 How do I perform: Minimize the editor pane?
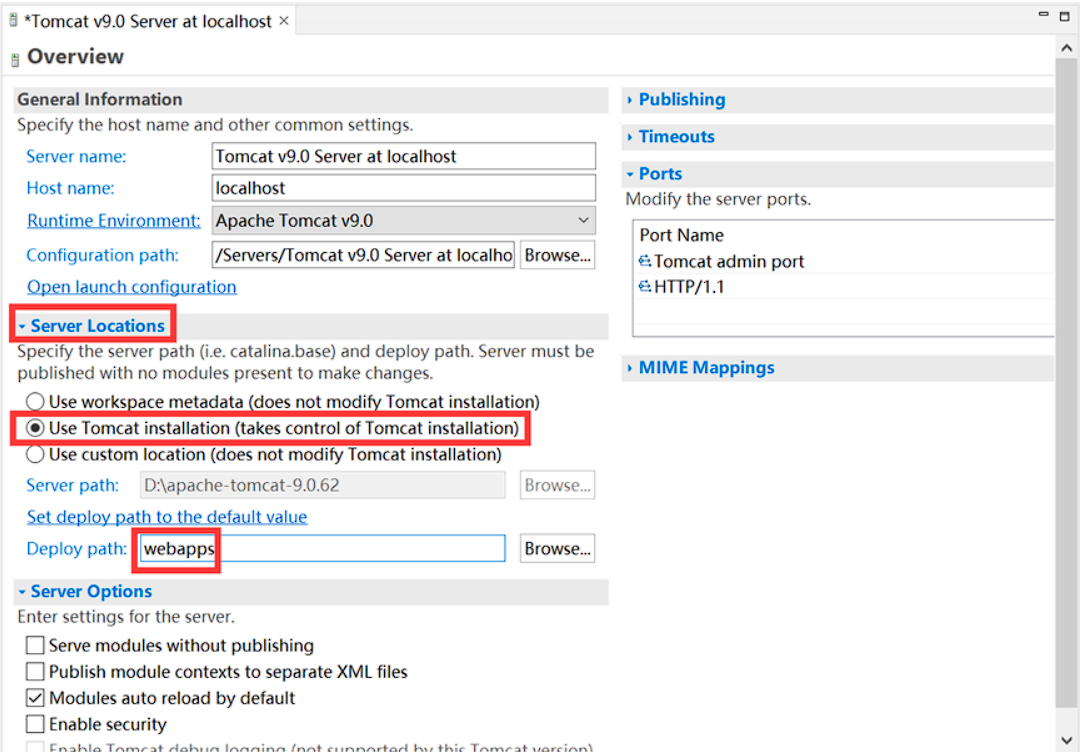pyautogui.click(x=1042, y=15)
